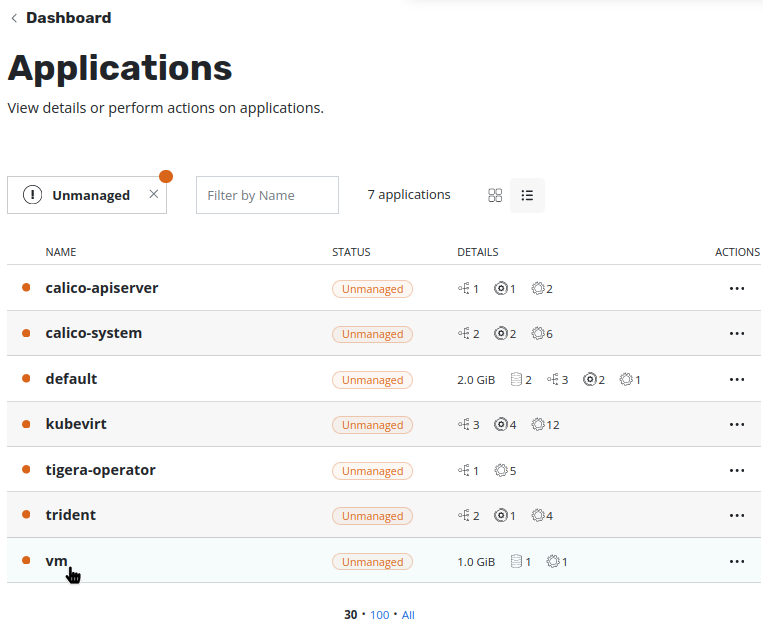Click storage volume icon in vm row
This screenshot has height=630, width=763.
[x=516, y=561]
